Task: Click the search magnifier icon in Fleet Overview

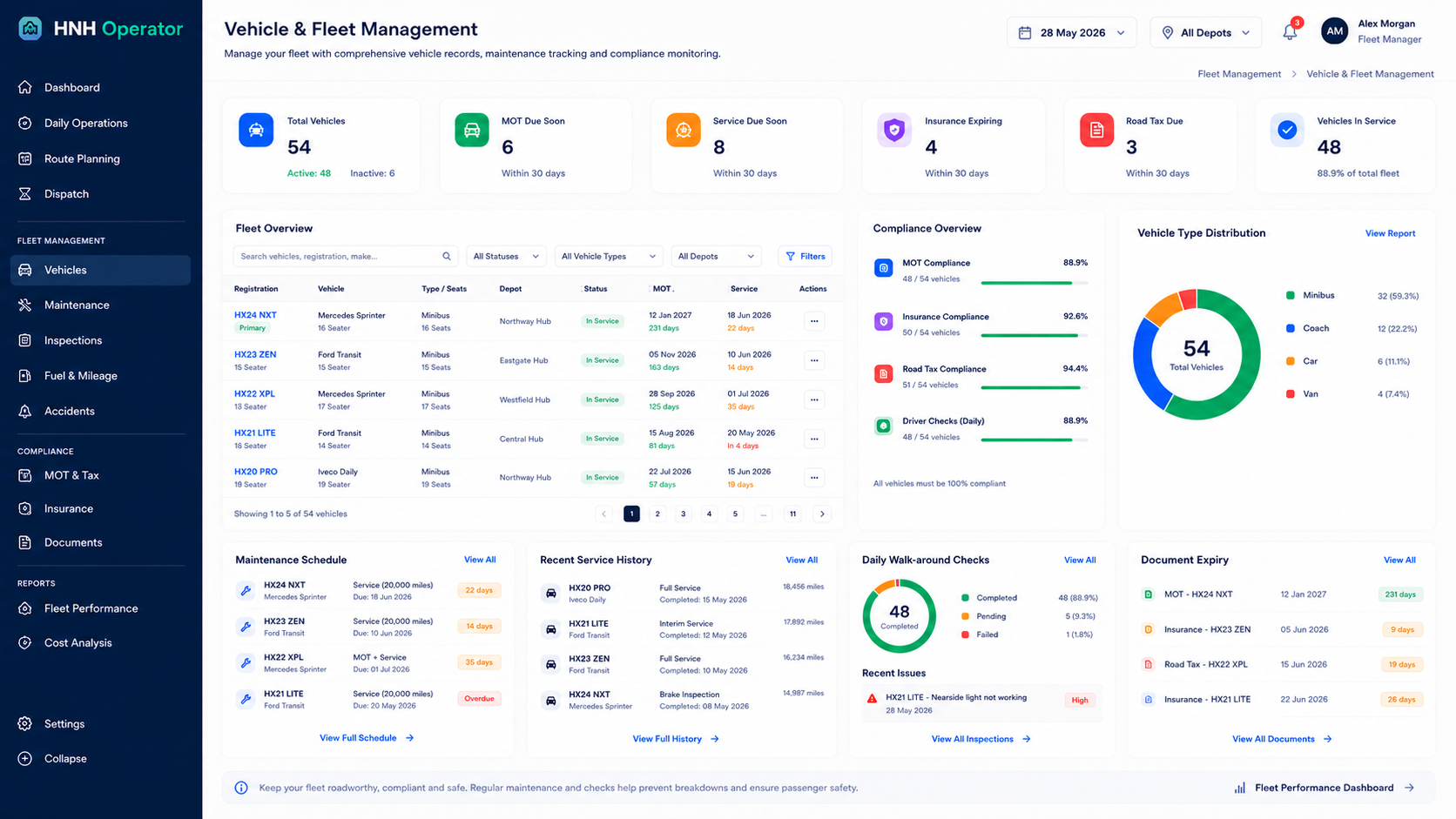Action: 447,257
